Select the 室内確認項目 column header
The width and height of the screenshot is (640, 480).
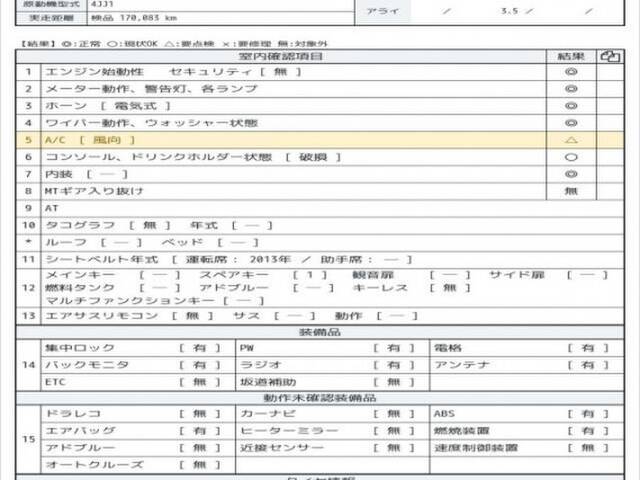coord(281,56)
